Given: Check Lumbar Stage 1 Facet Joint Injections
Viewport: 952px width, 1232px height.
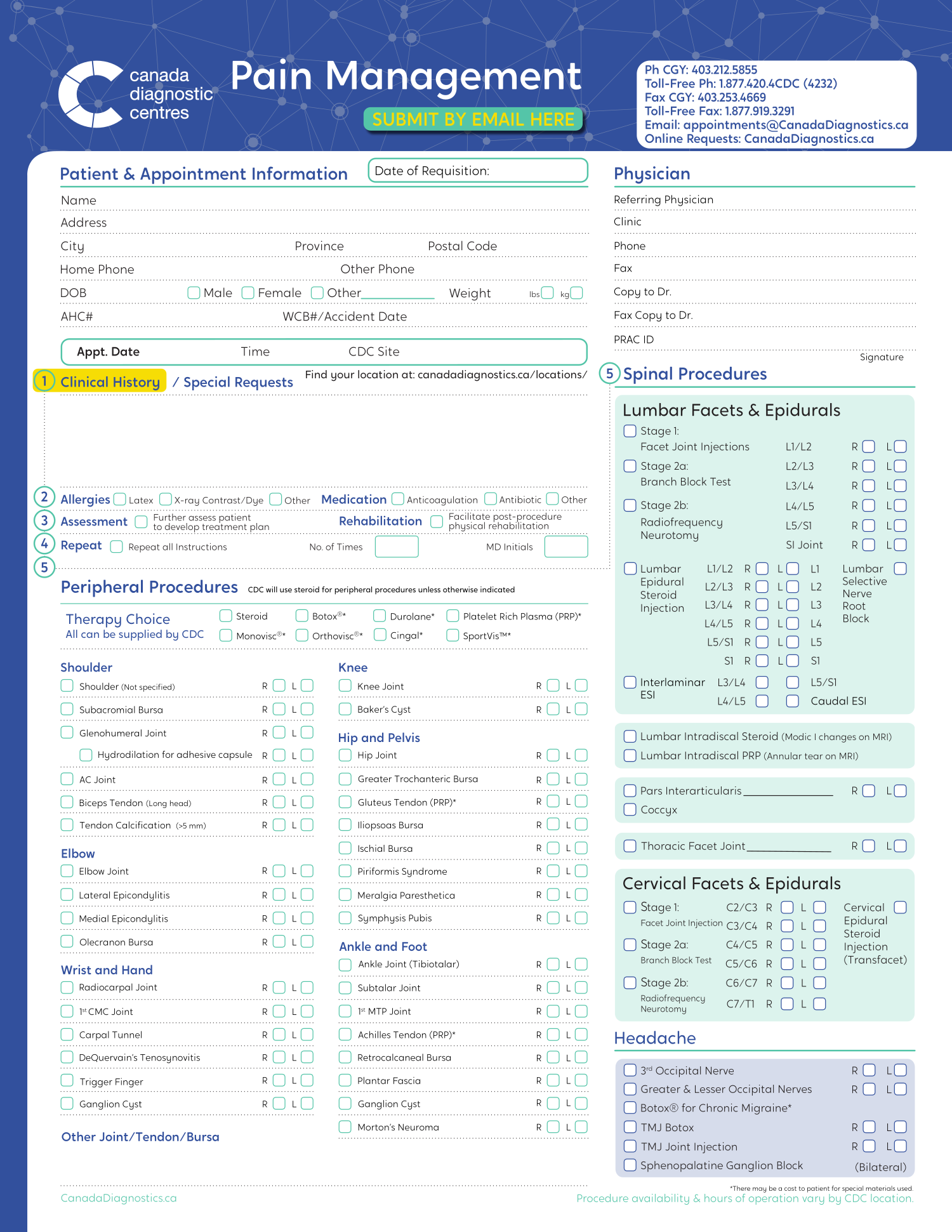Looking at the screenshot, I should click(x=630, y=431).
